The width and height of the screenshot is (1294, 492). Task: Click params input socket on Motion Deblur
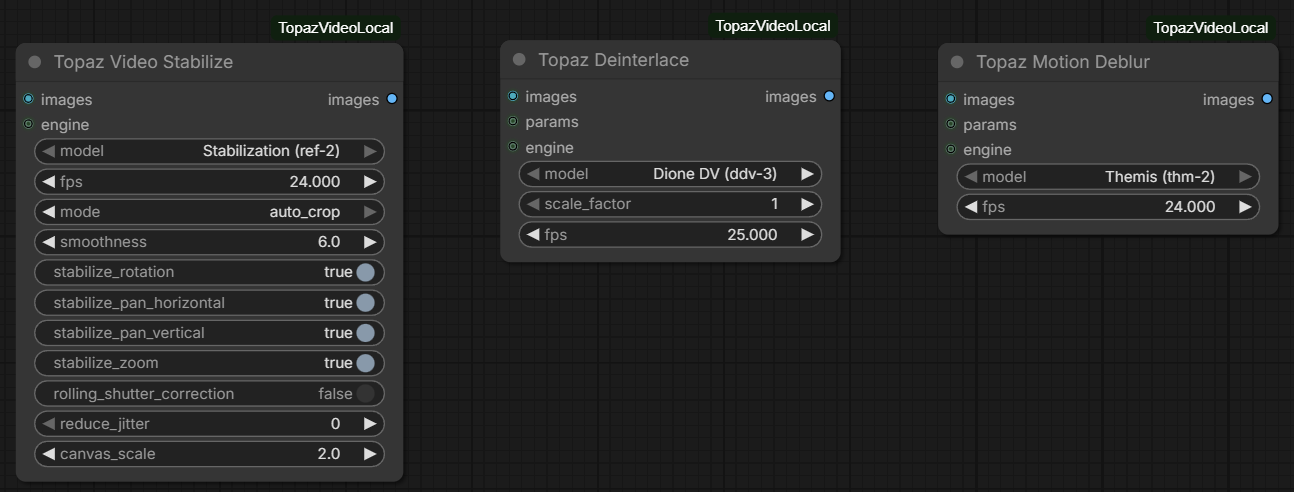click(950, 124)
